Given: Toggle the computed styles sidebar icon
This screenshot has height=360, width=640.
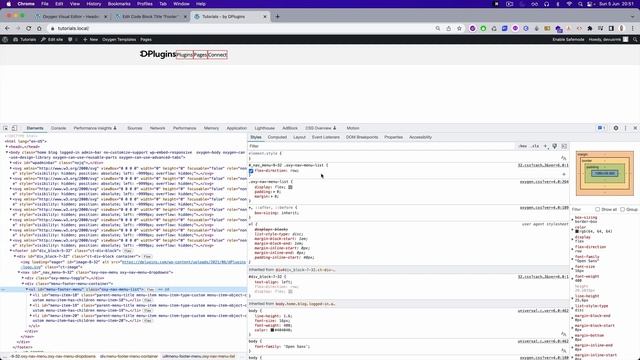Looking at the screenshot, I should click(564, 146).
